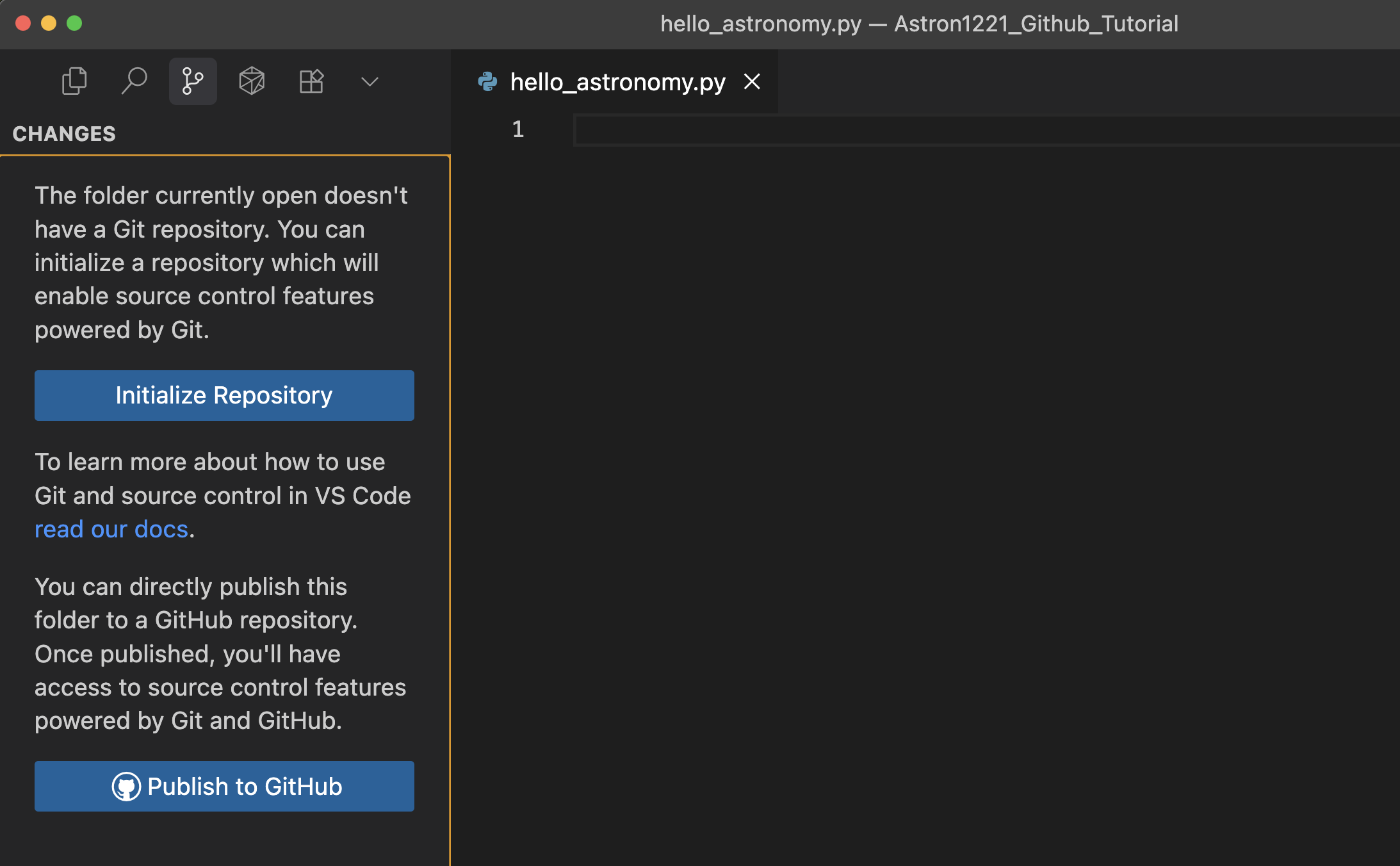Click the Python file icon on tab

tap(488, 81)
